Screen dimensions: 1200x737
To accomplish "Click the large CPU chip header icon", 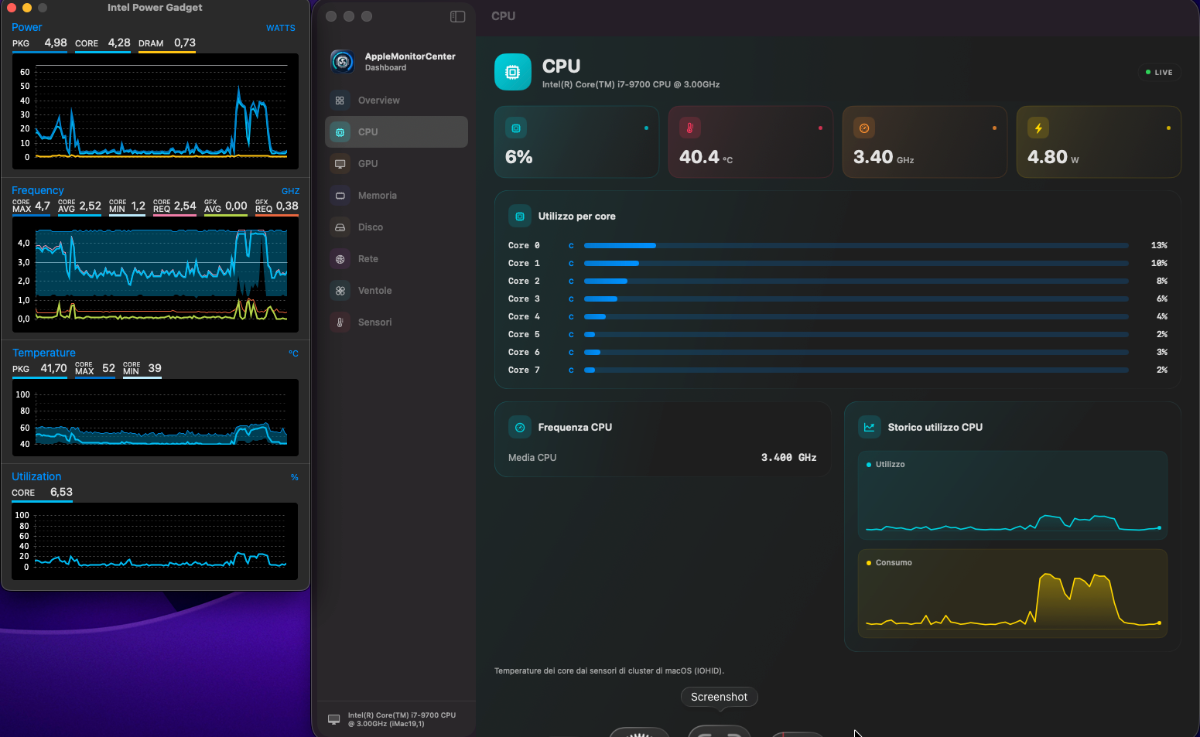I will [513, 72].
